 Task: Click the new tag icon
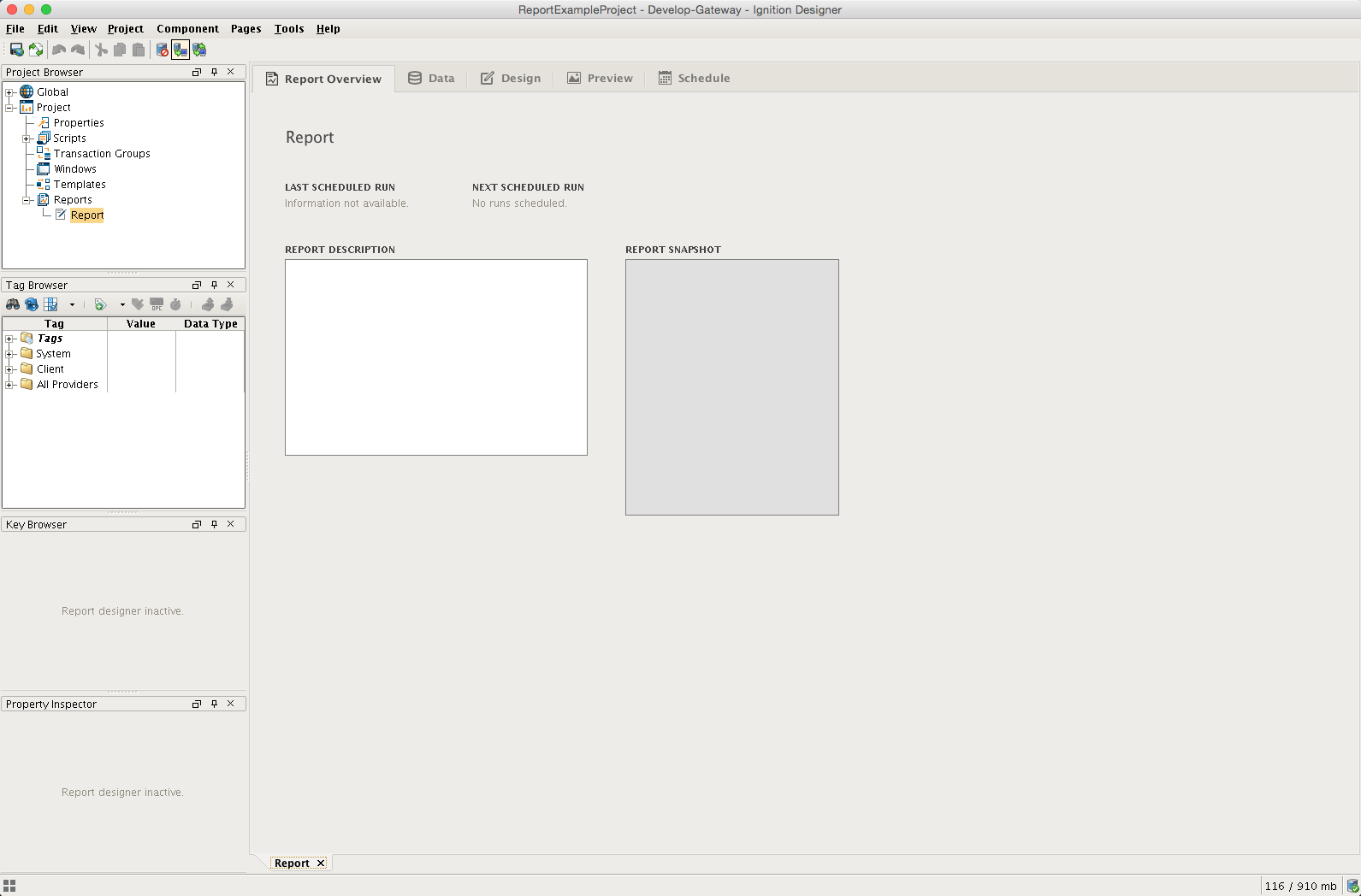100,304
